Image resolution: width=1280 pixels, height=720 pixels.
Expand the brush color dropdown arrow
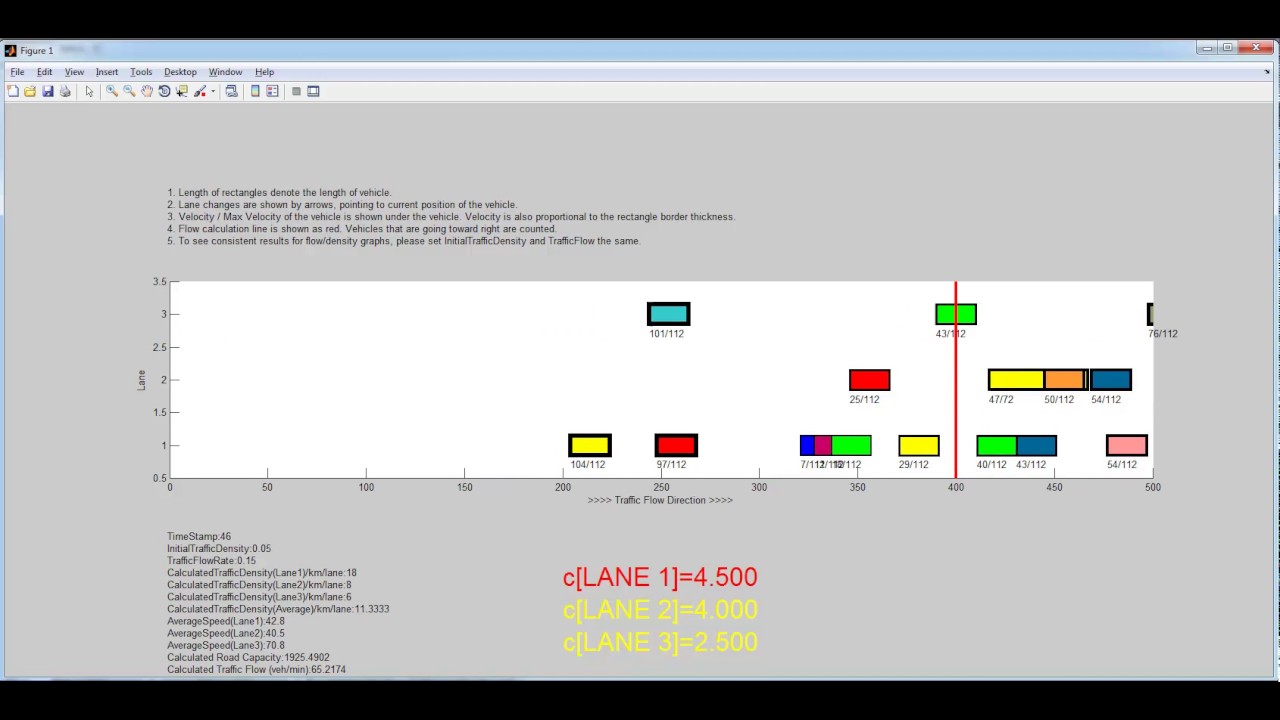coord(213,91)
